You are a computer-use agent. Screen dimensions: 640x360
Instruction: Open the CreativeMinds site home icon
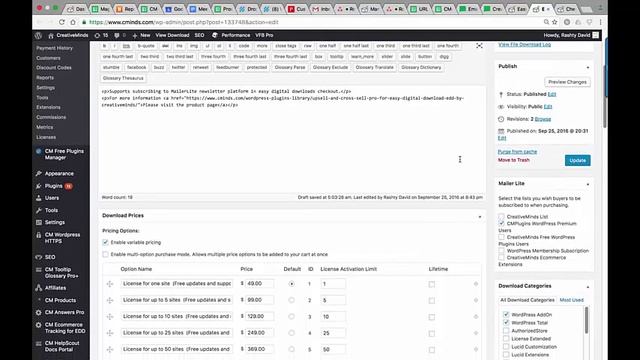click(51, 36)
